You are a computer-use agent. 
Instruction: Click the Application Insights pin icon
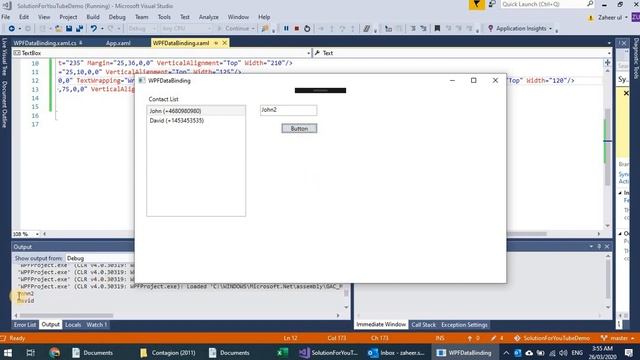click(490, 29)
